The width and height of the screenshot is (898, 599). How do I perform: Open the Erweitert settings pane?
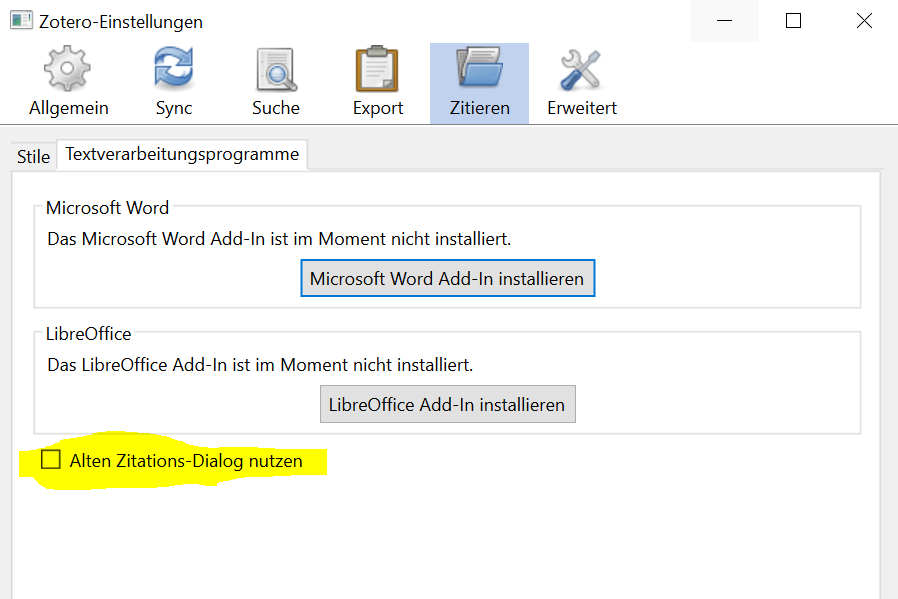[x=581, y=83]
